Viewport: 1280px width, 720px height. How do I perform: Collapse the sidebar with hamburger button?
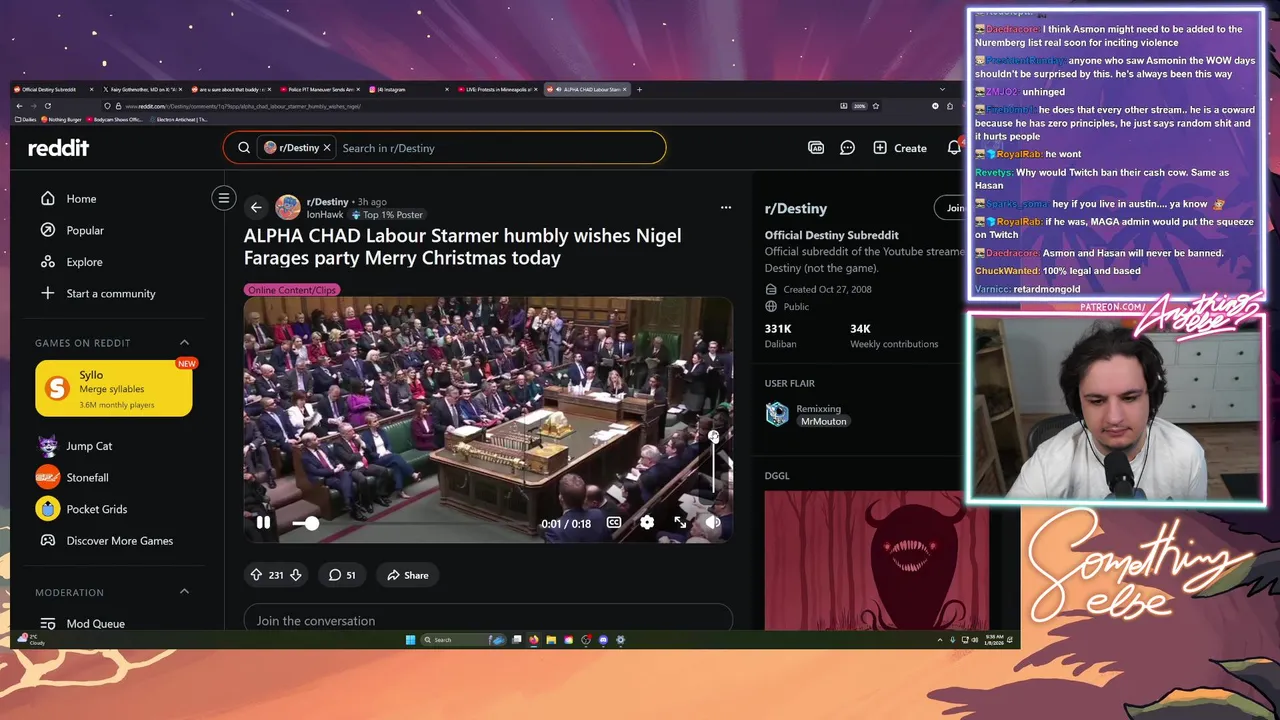click(224, 198)
